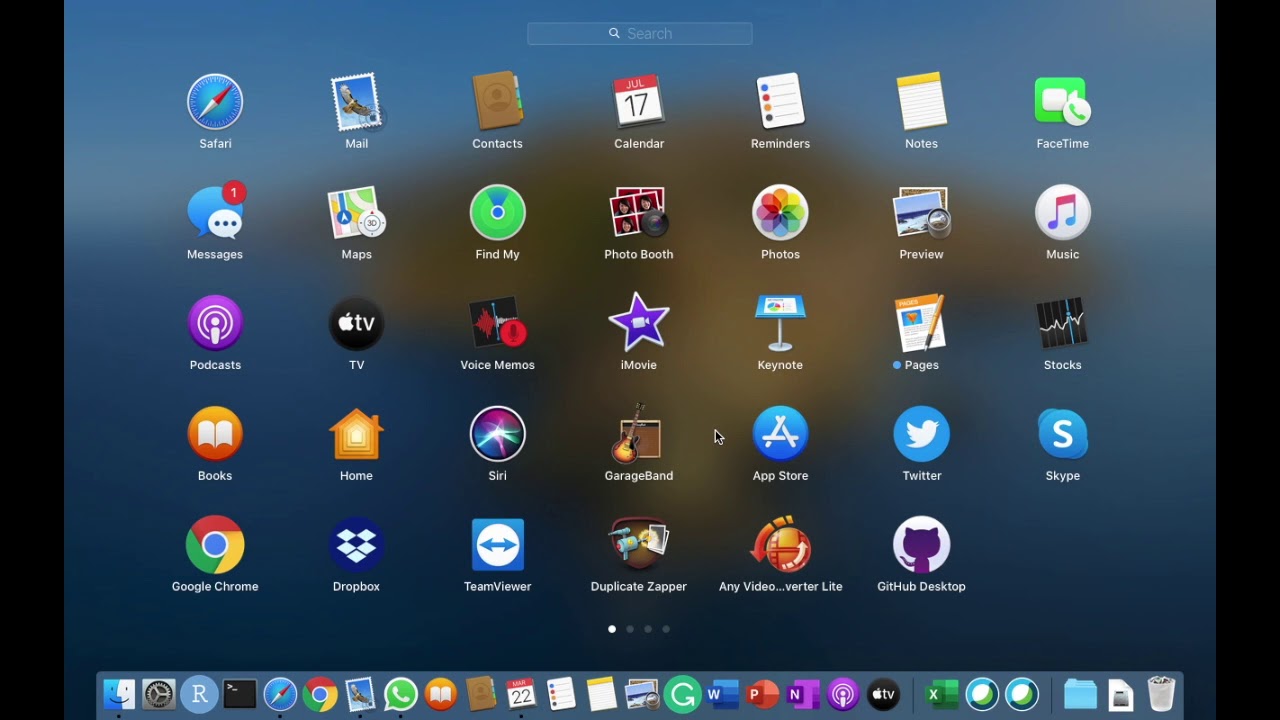Launch Reminders from the Launchpad grid
The width and height of the screenshot is (1280, 720).
[x=780, y=102]
